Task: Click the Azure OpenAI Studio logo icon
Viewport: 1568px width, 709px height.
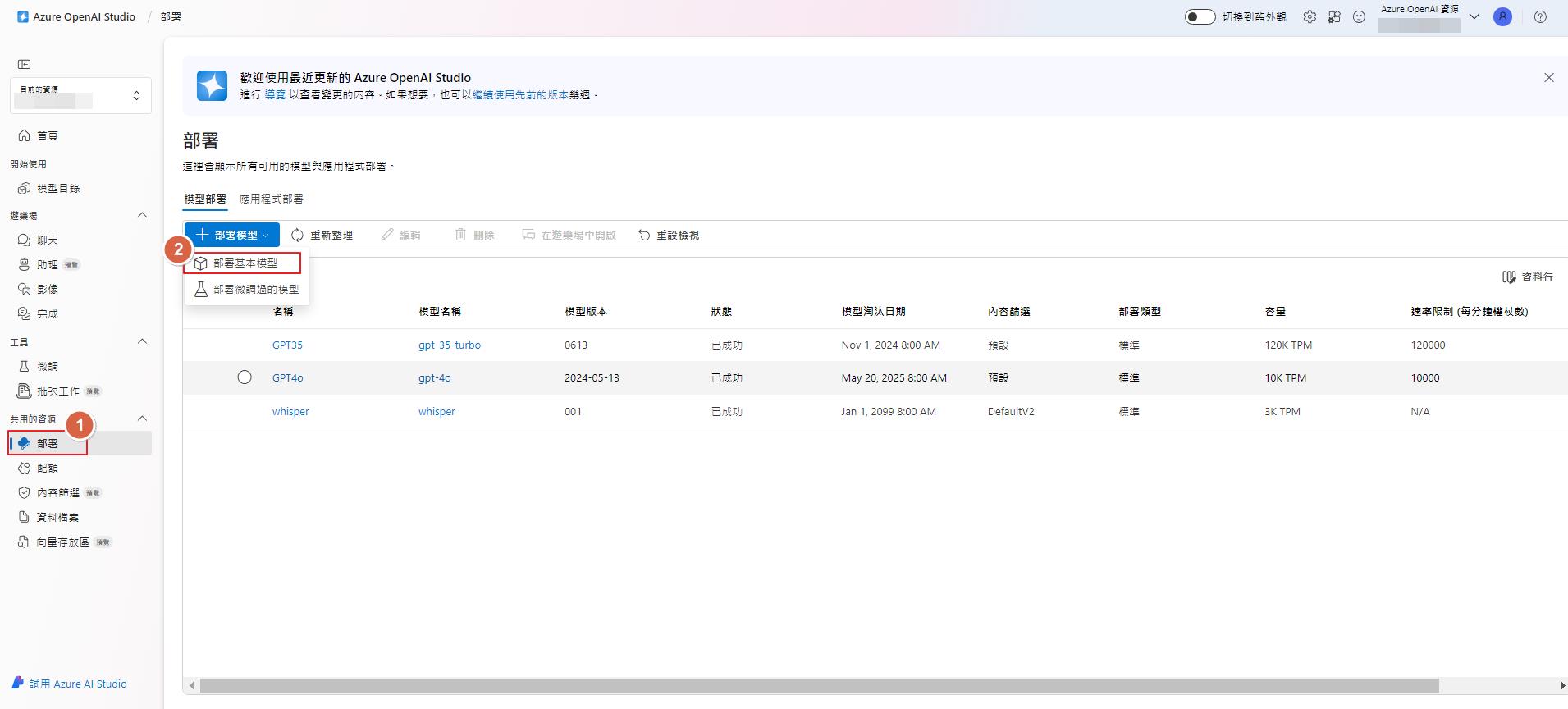Action: [23, 16]
